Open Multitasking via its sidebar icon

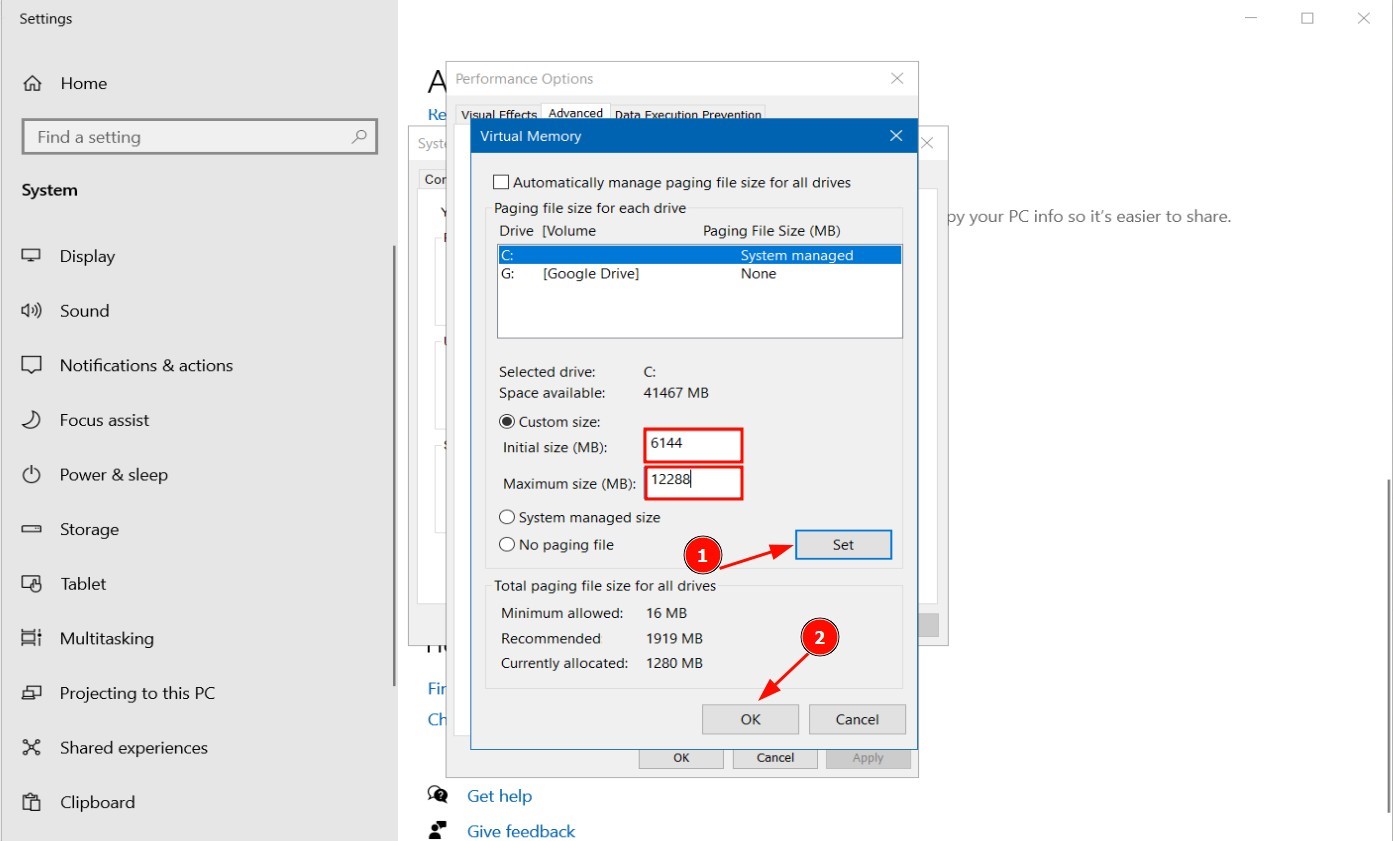[x=31, y=638]
